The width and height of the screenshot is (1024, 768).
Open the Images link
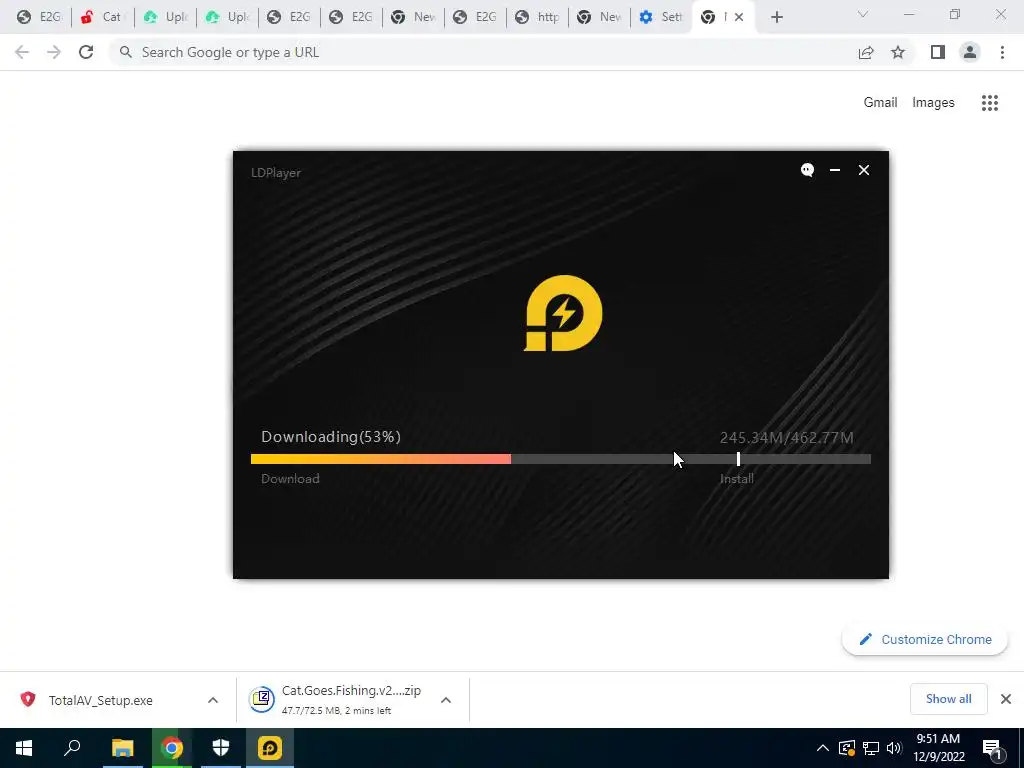pos(933,103)
